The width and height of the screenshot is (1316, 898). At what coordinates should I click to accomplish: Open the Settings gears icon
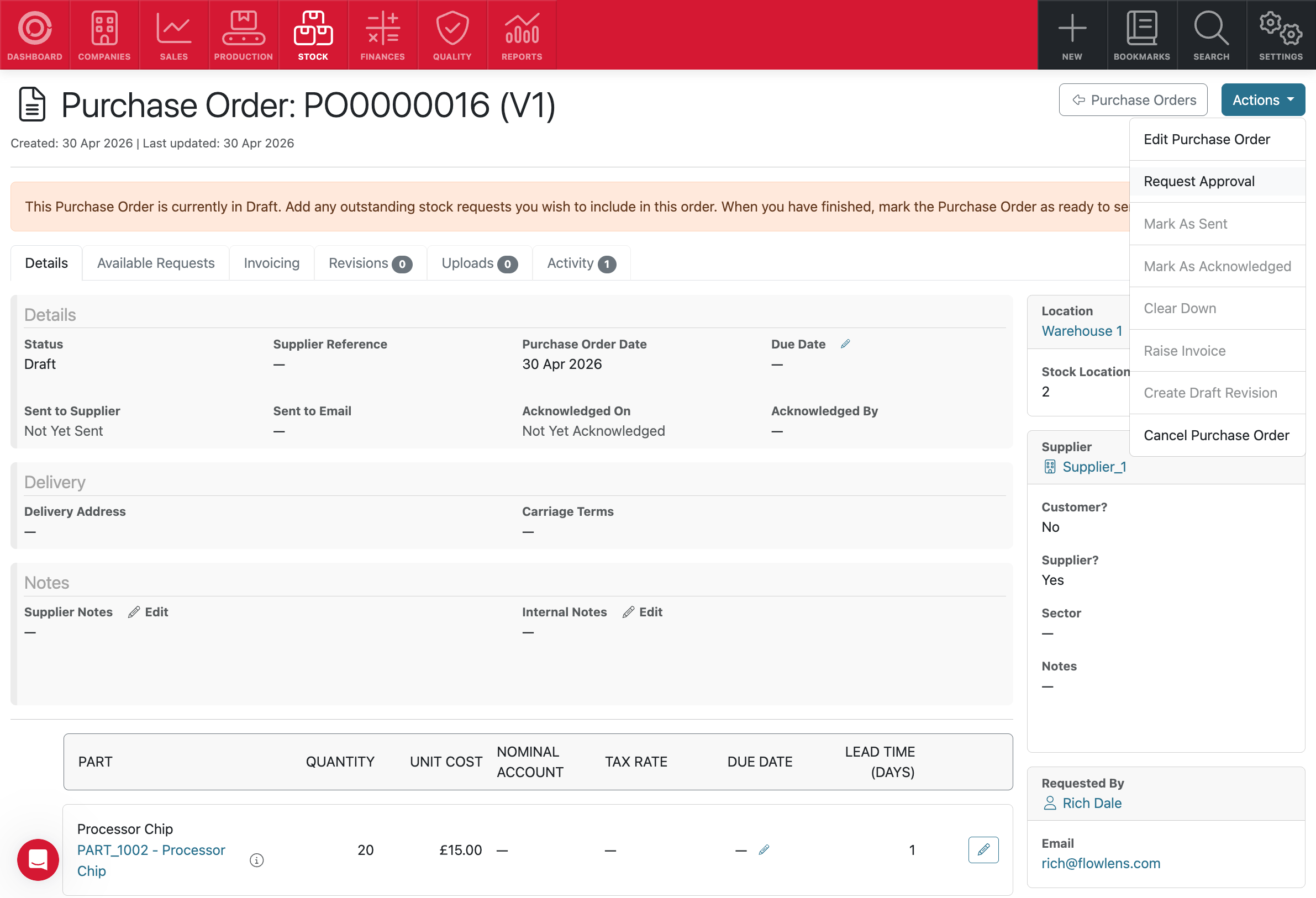[x=1281, y=35]
